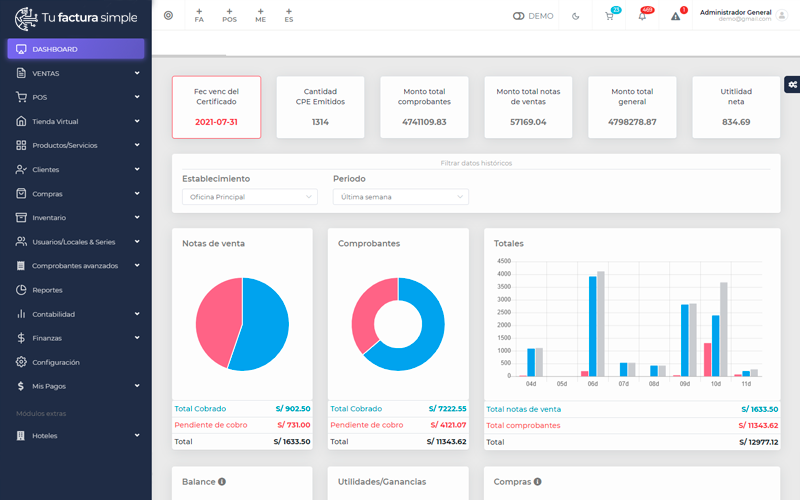Click the target icon in top bar

pyautogui.click(x=168, y=15)
